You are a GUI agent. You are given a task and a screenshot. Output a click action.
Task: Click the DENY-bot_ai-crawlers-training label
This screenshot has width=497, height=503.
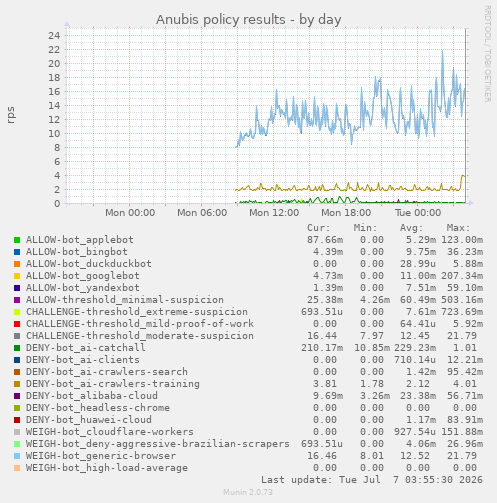tap(113, 384)
